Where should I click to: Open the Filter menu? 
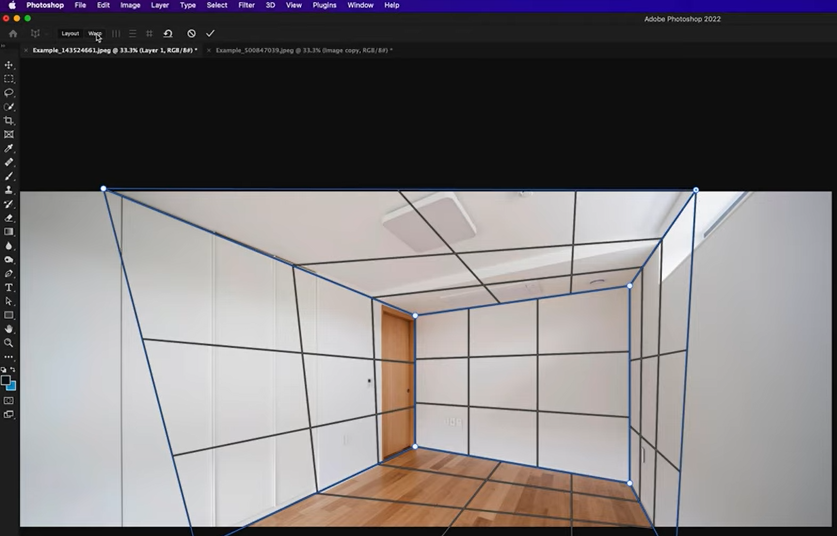[246, 5]
